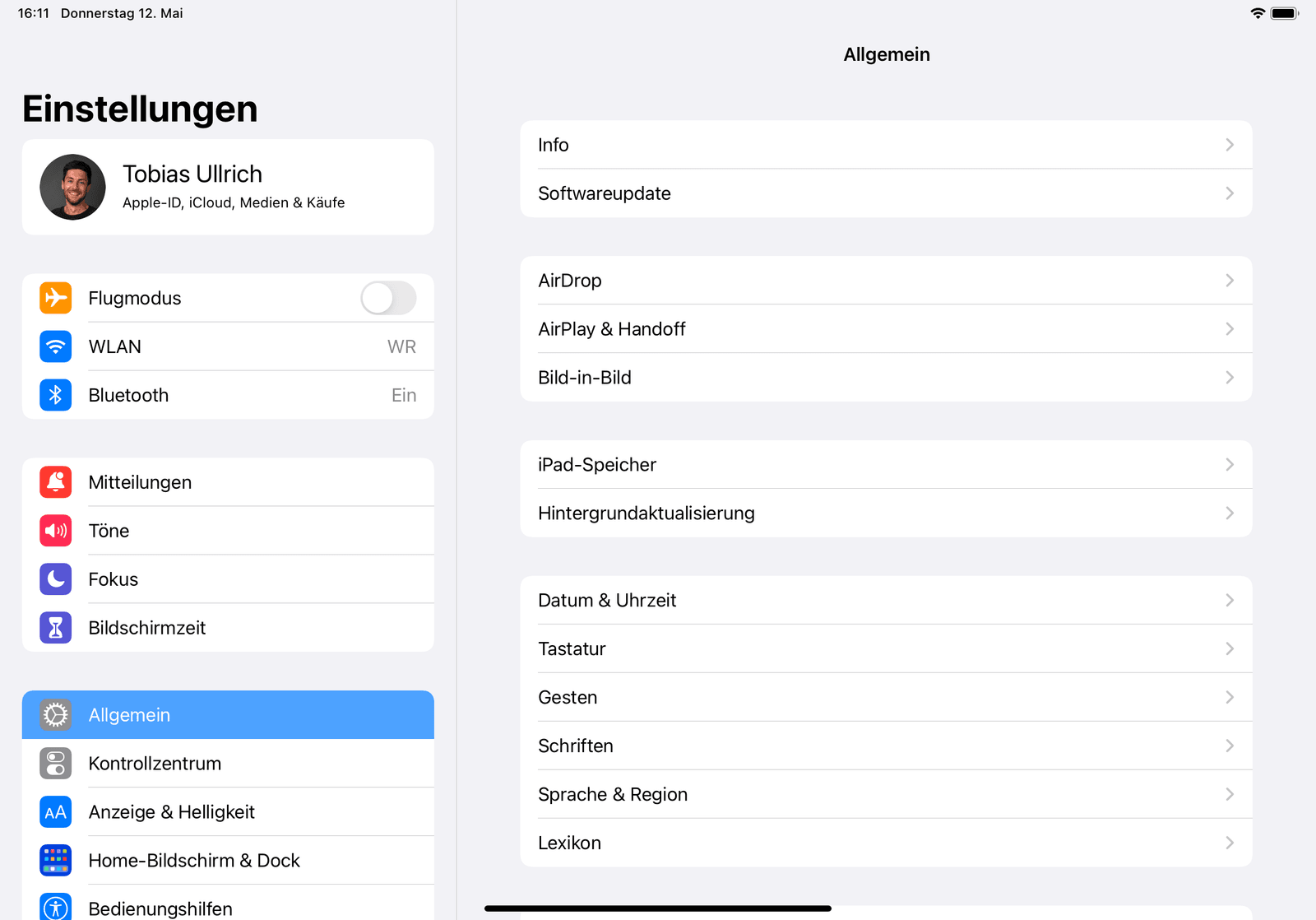Open AirPlay & Handoff settings
The height and width of the screenshot is (920, 1316).
point(886,329)
